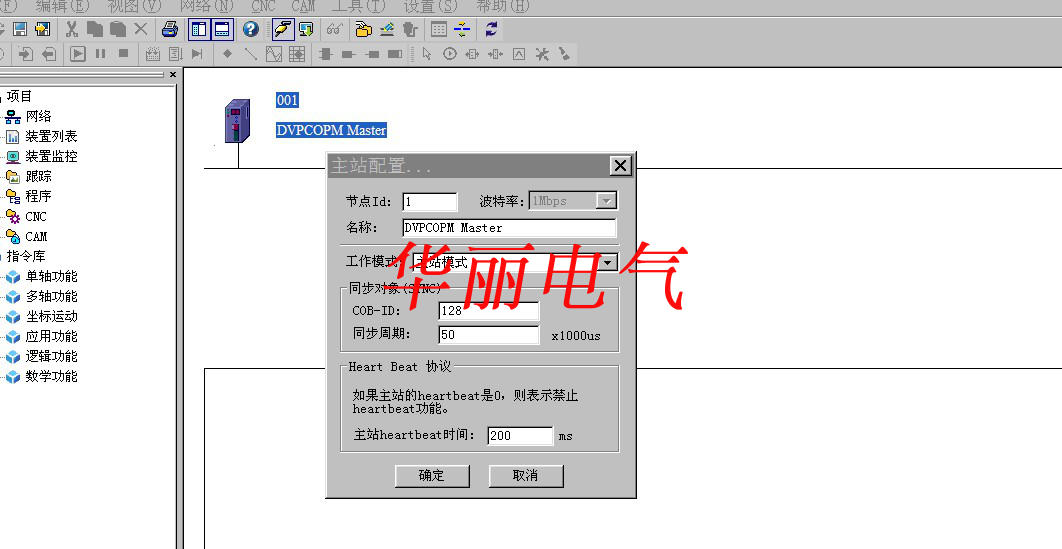Image resolution: width=1062 pixels, height=549 pixels.
Task: Click the Print icon
Action: coord(170,29)
